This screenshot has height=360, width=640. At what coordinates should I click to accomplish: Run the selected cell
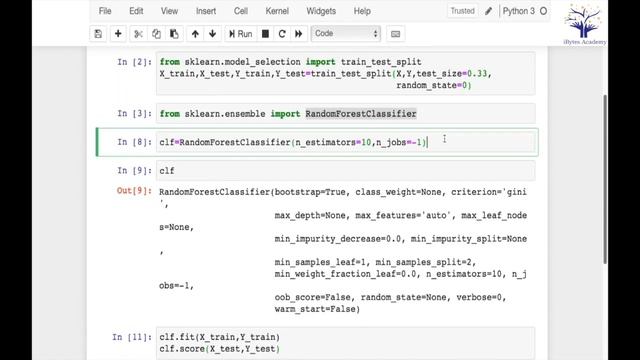240,34
